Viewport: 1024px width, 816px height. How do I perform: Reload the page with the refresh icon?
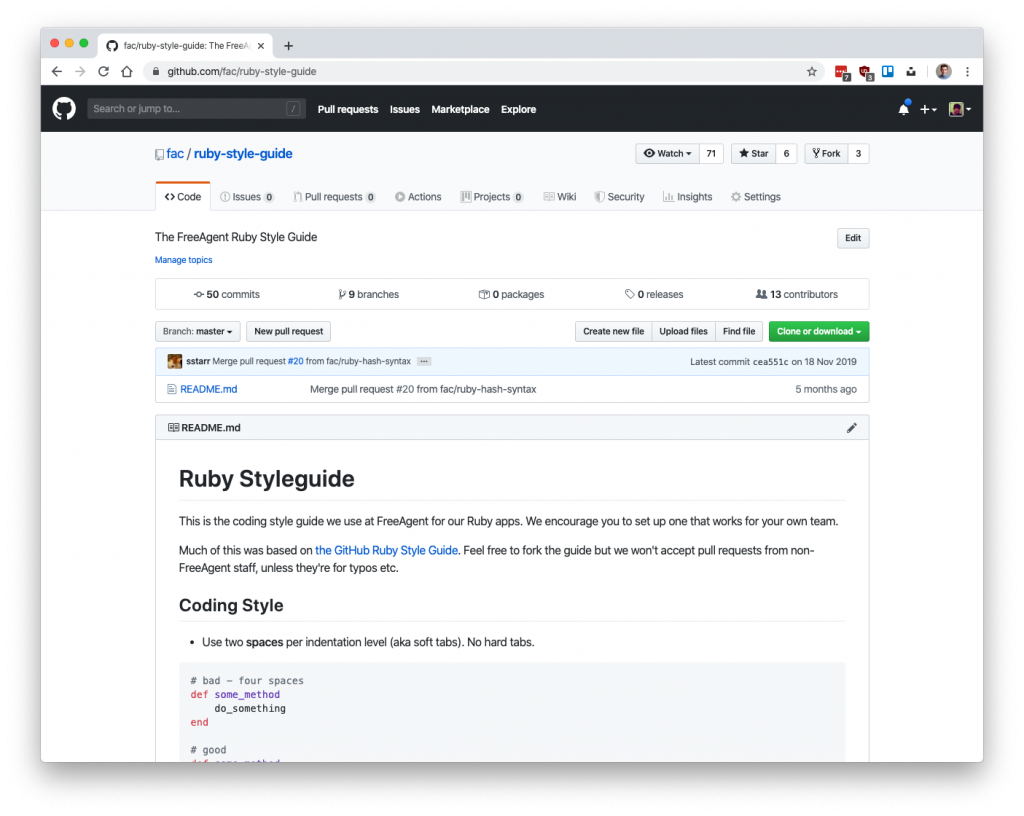click(x=103, y=72)
